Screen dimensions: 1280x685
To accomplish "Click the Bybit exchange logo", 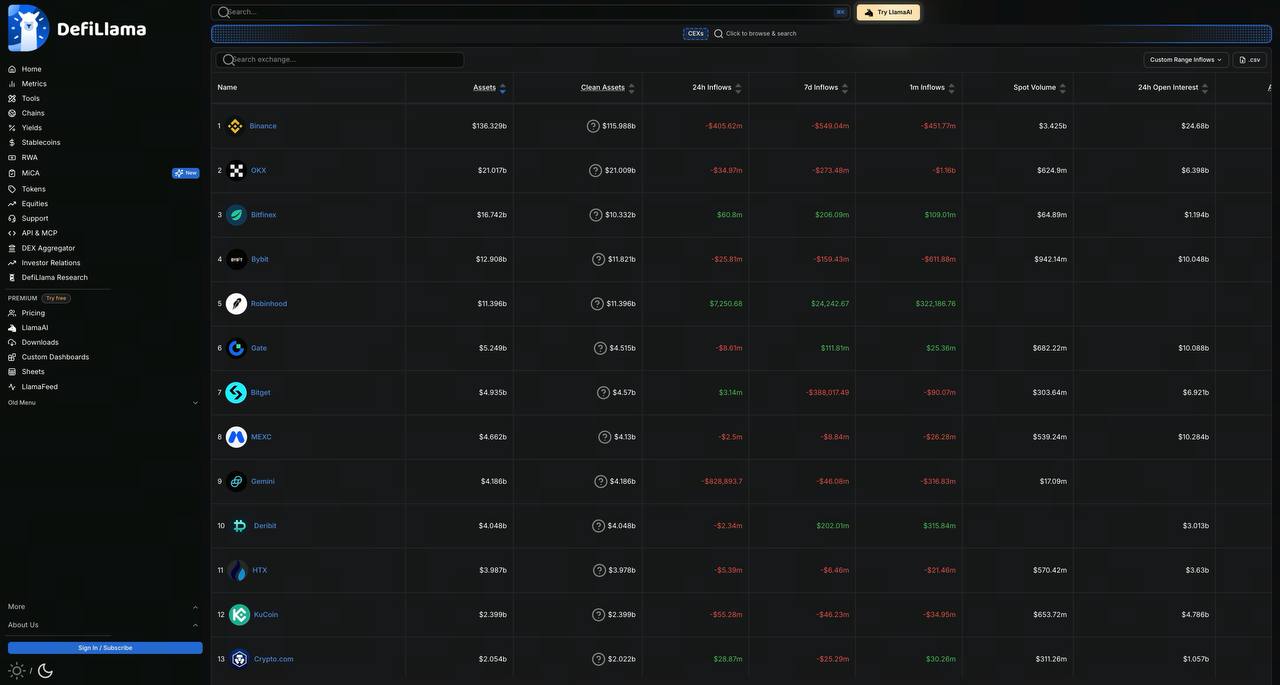I will (x=236, y=259).
